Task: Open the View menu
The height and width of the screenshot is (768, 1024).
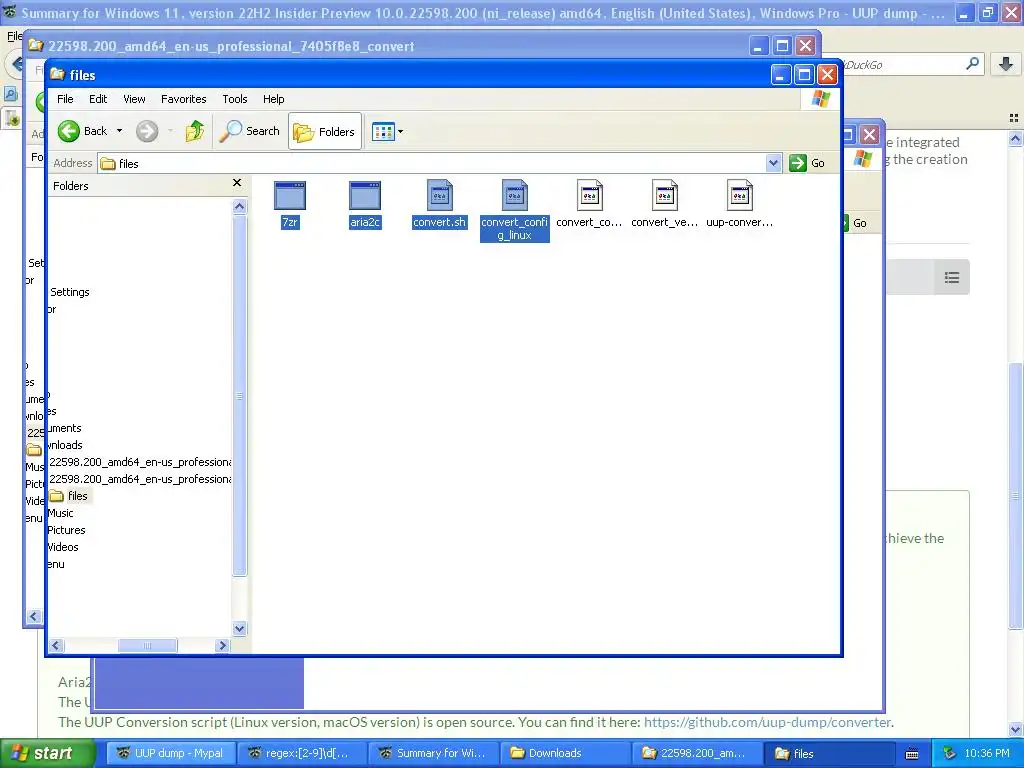Action: point(135,99)
